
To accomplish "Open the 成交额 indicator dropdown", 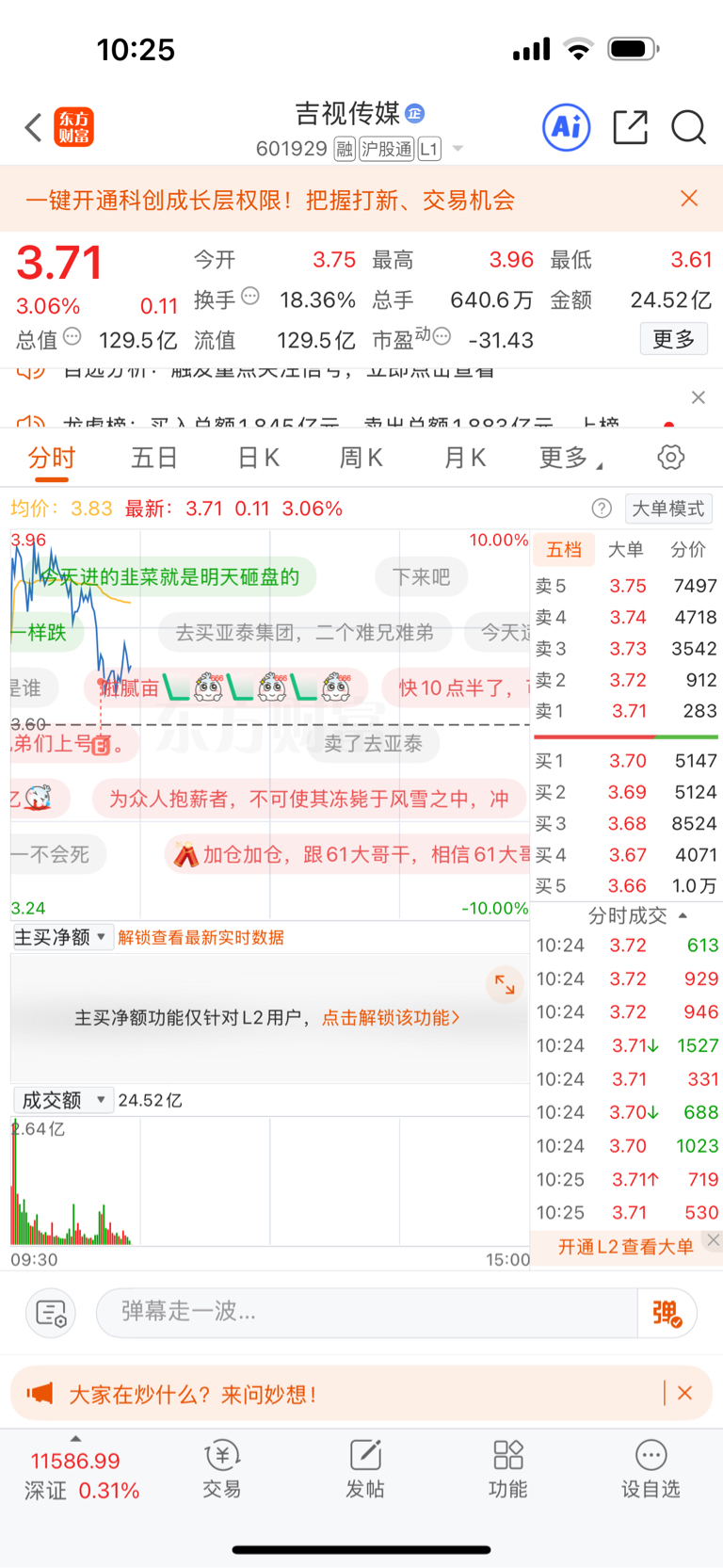I will (x=63, y=1100).
